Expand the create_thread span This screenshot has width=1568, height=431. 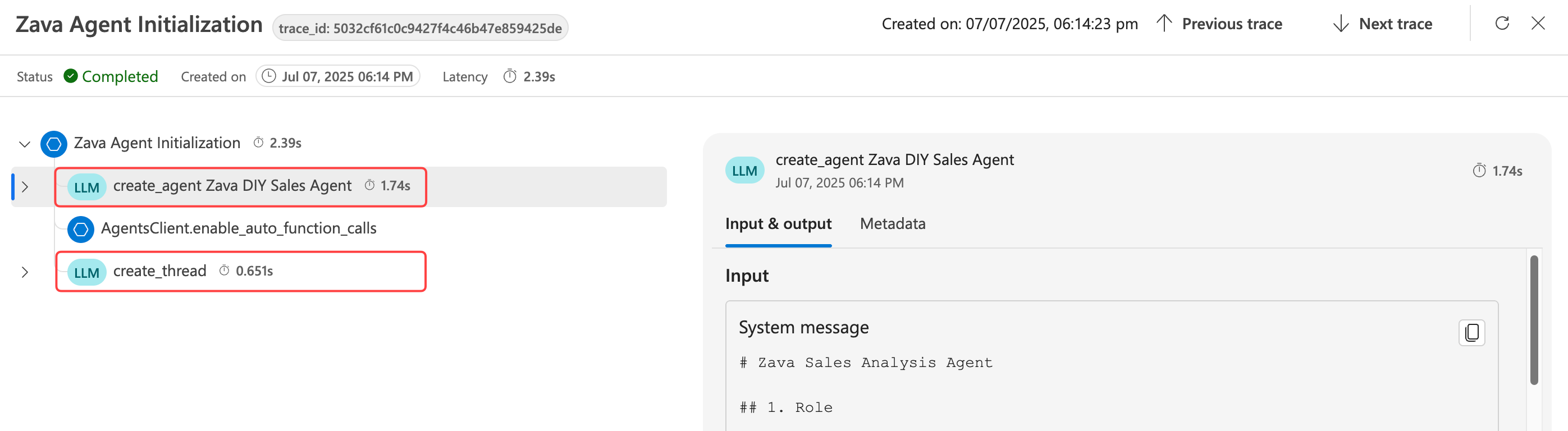25,272
